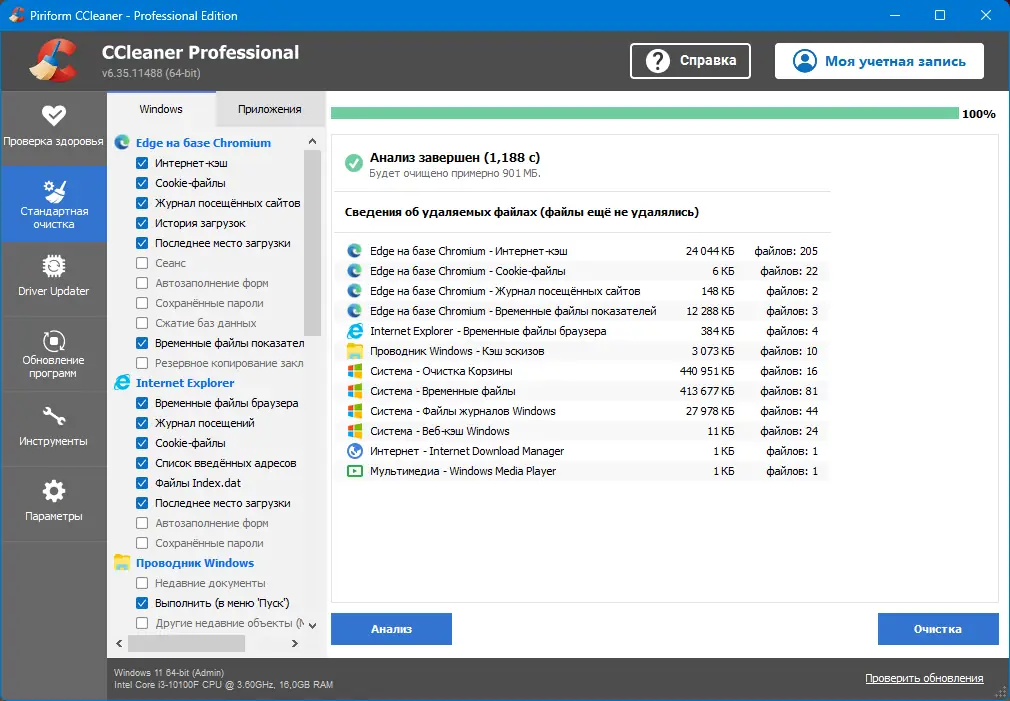1010x701 pixels.
Task: Click Edge icon in Cookie-файлы result row
Action: click(x=354, y=271)
